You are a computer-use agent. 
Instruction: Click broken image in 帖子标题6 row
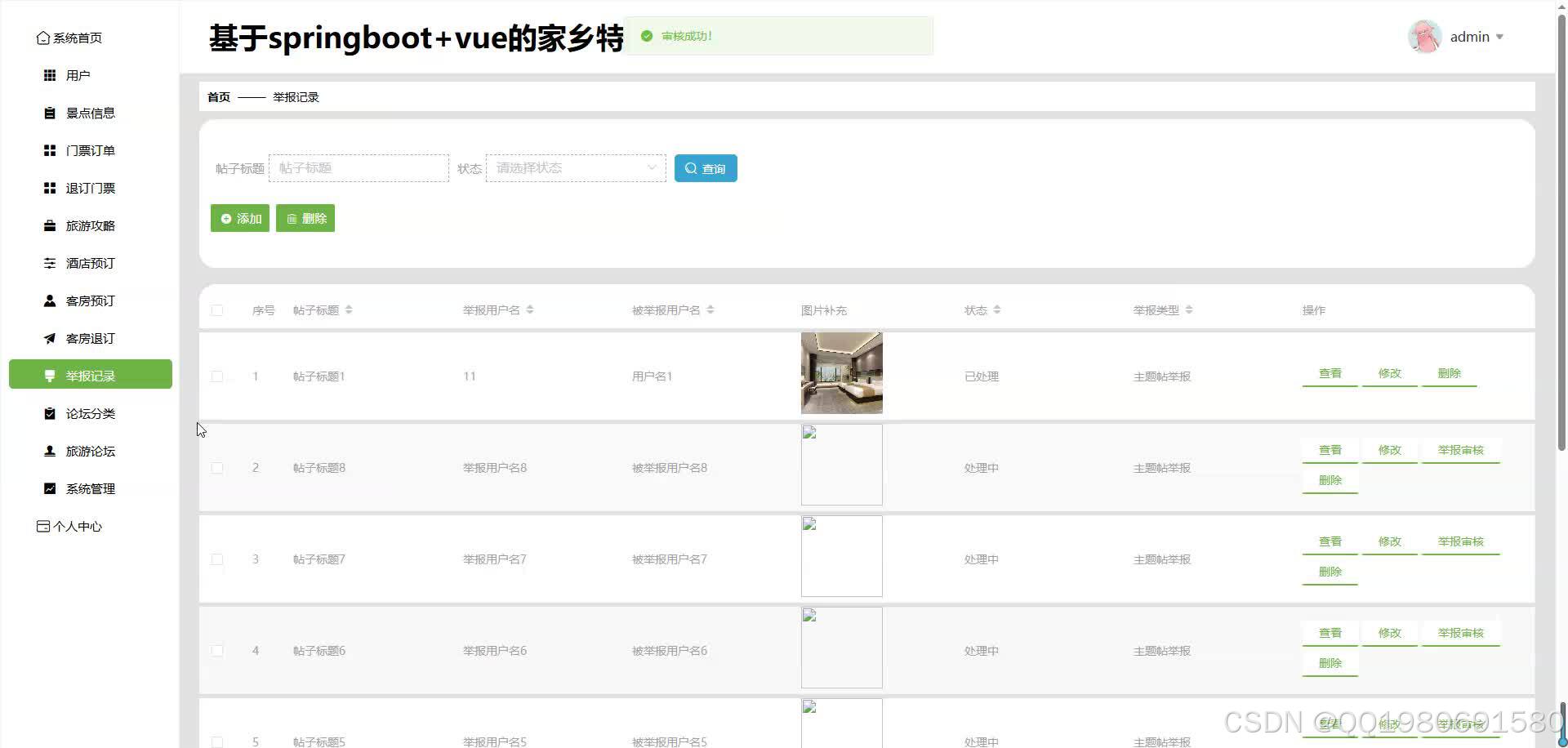pos(842,648)
